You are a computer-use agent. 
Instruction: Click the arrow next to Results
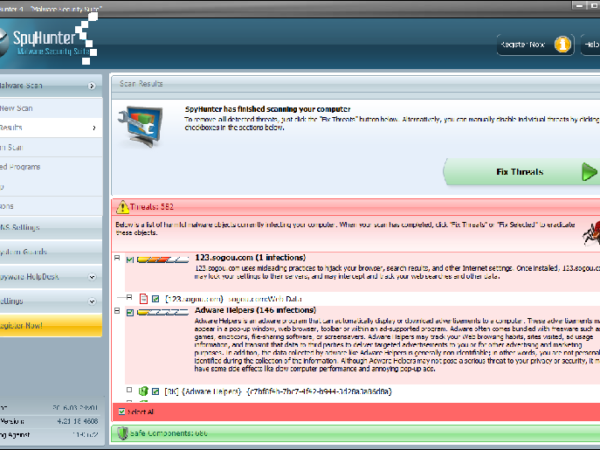tap(94, 128)
